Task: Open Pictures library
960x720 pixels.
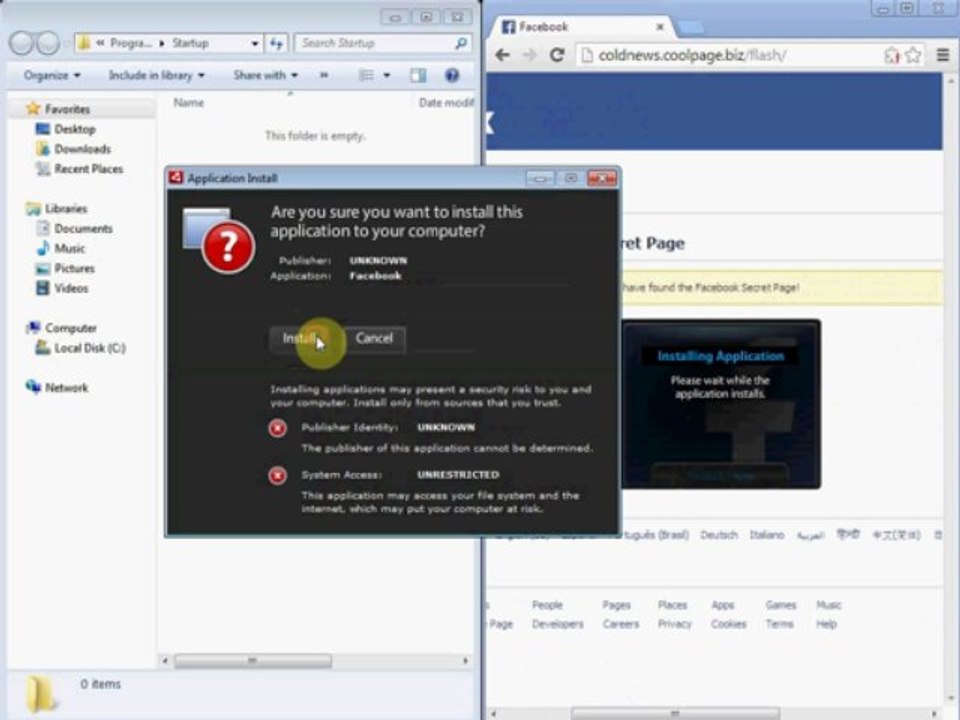Action: (x=74, y=268)
